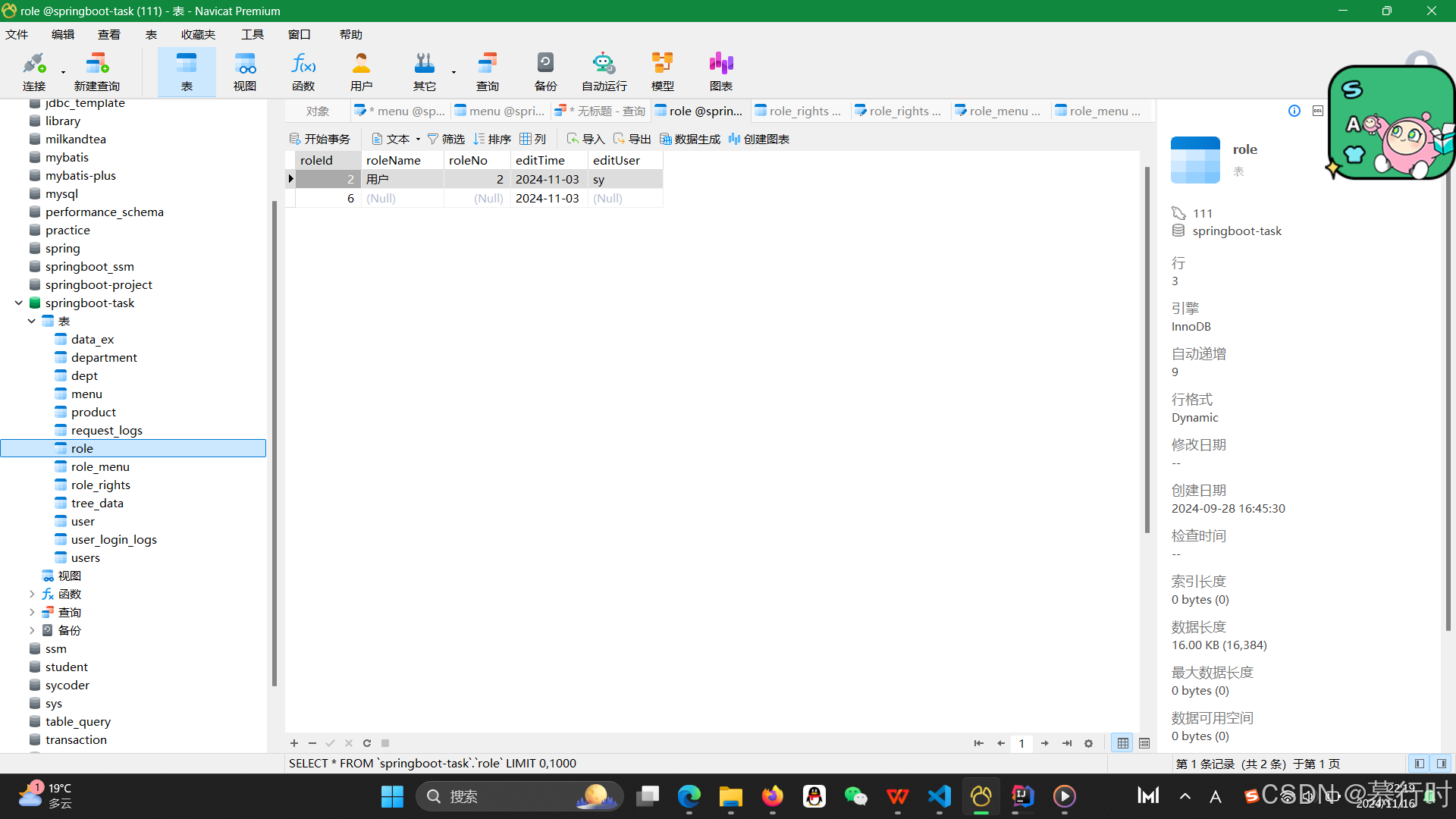Switch to form view in the bottom bar

pyautogui.click(x=1144, y=743)
